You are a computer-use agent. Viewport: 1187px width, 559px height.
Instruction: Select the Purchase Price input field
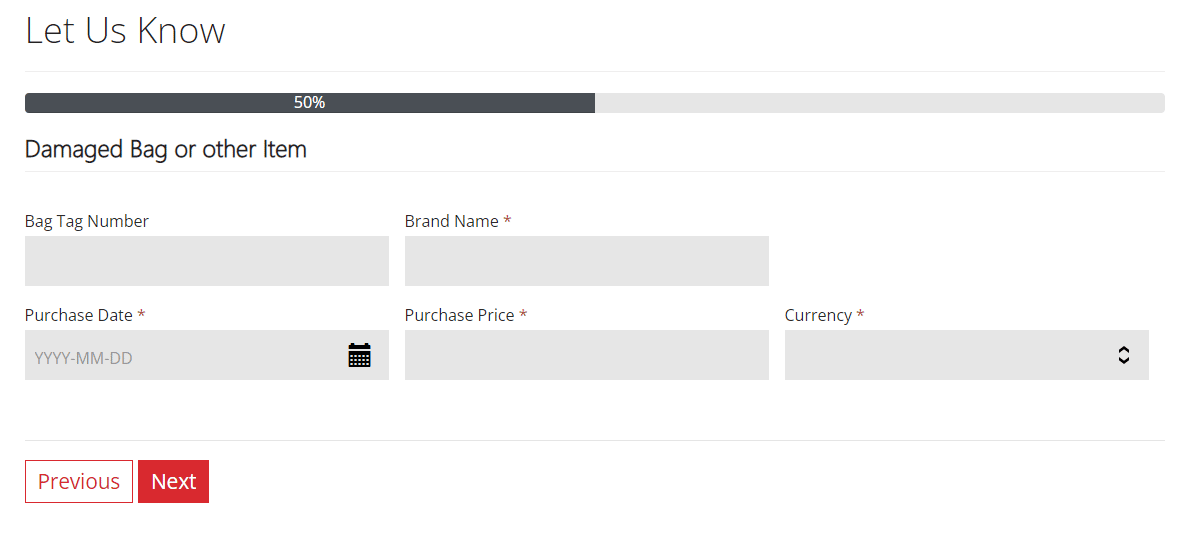586,355
